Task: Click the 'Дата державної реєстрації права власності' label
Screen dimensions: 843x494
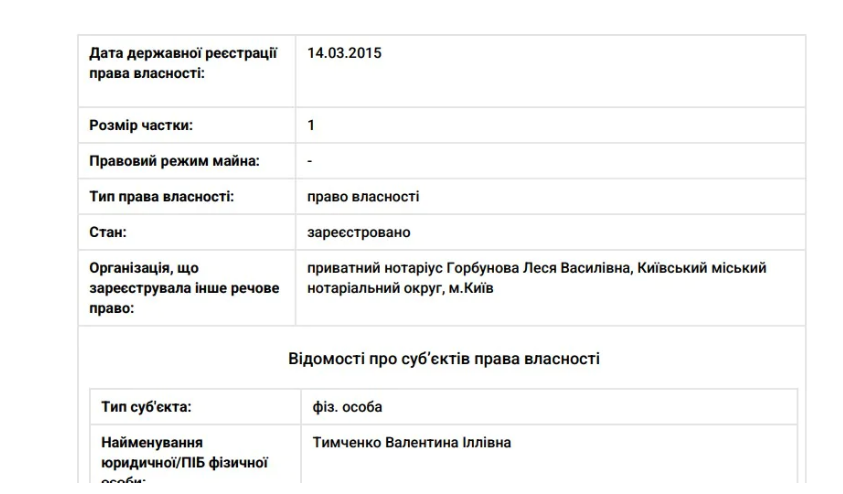Action: [x=183, y=63]
